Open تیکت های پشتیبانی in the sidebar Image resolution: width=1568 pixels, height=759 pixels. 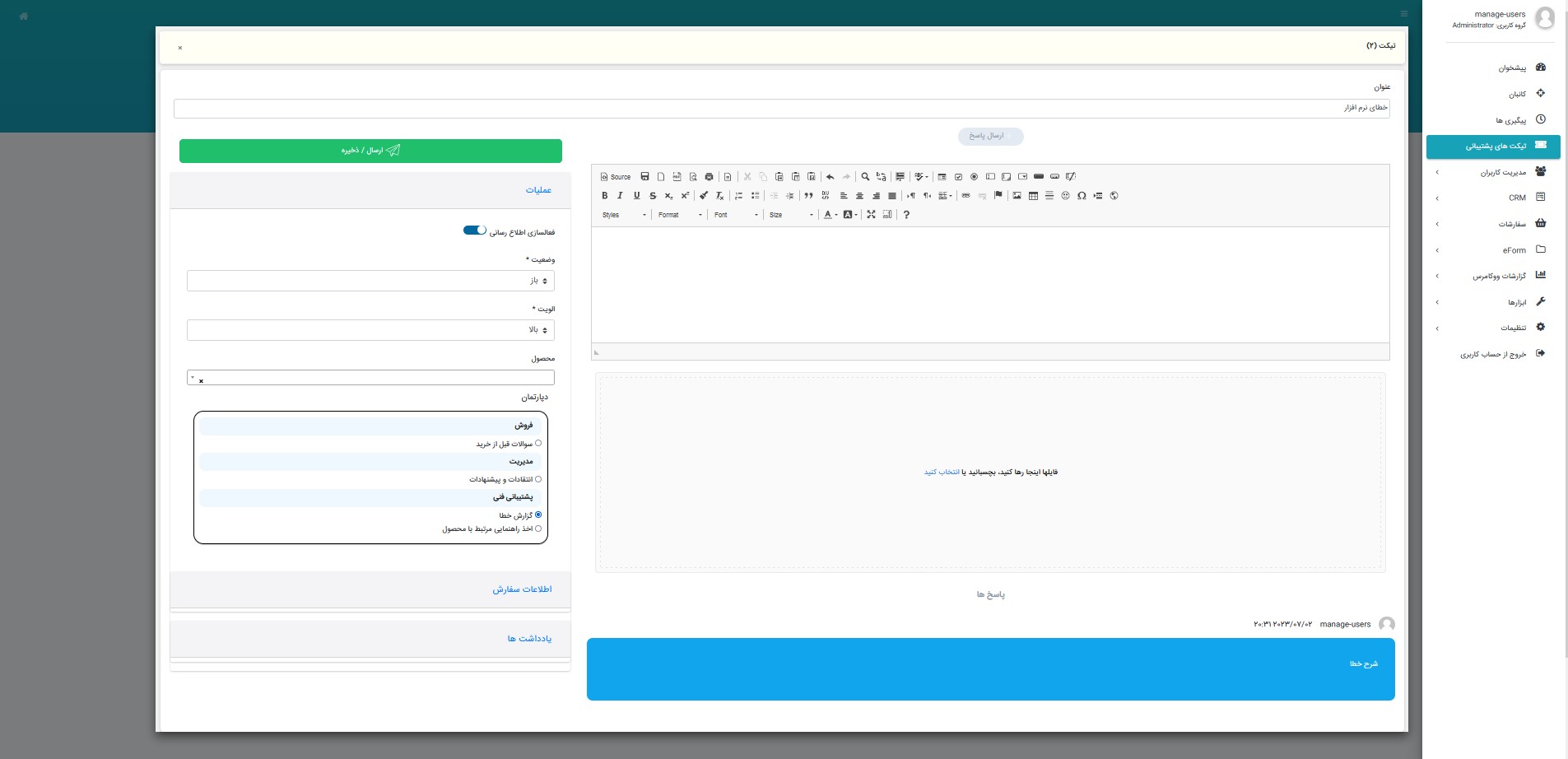(x=1493, y=147)
